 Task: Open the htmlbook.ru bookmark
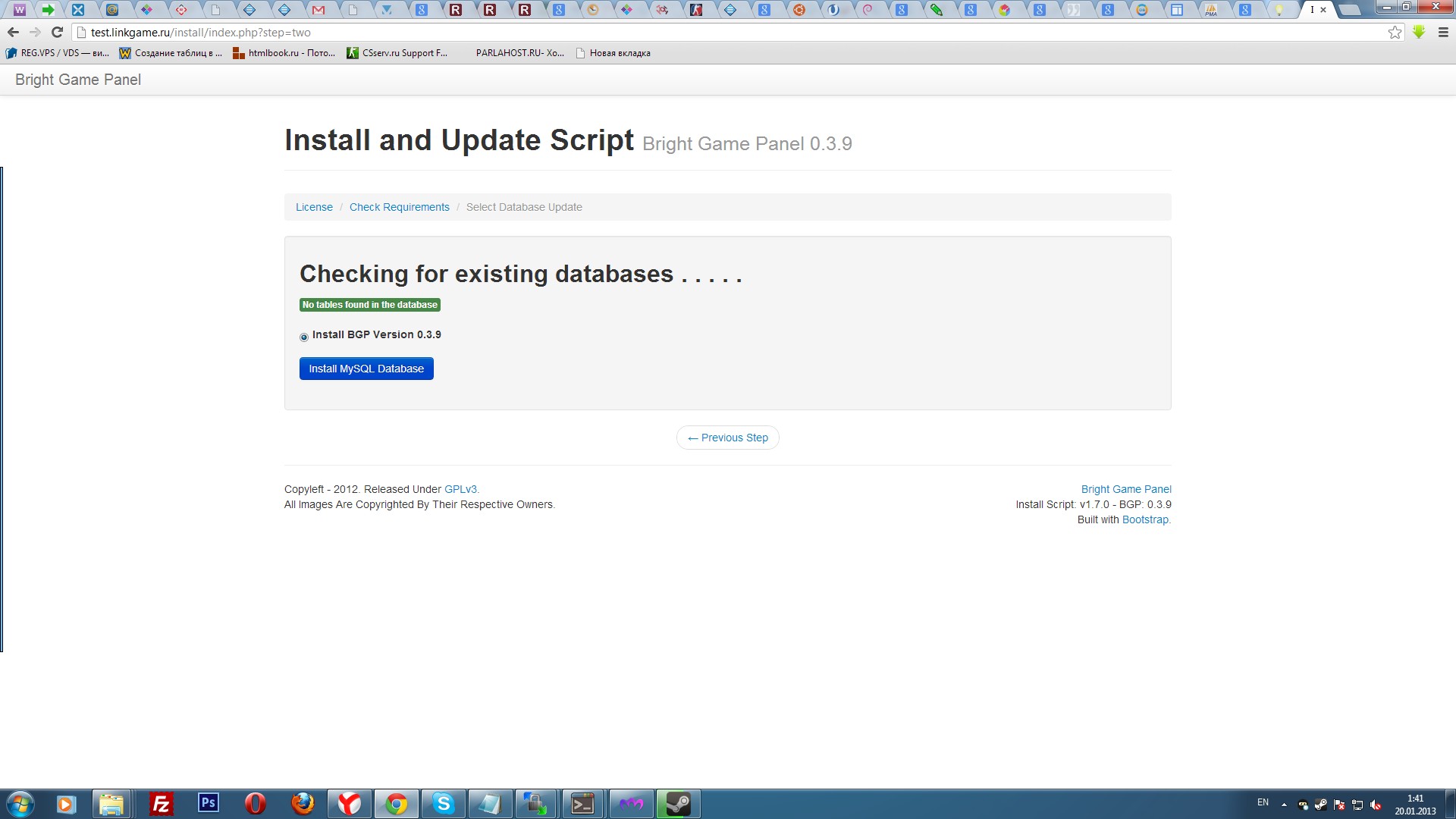(x=284, y=53)
